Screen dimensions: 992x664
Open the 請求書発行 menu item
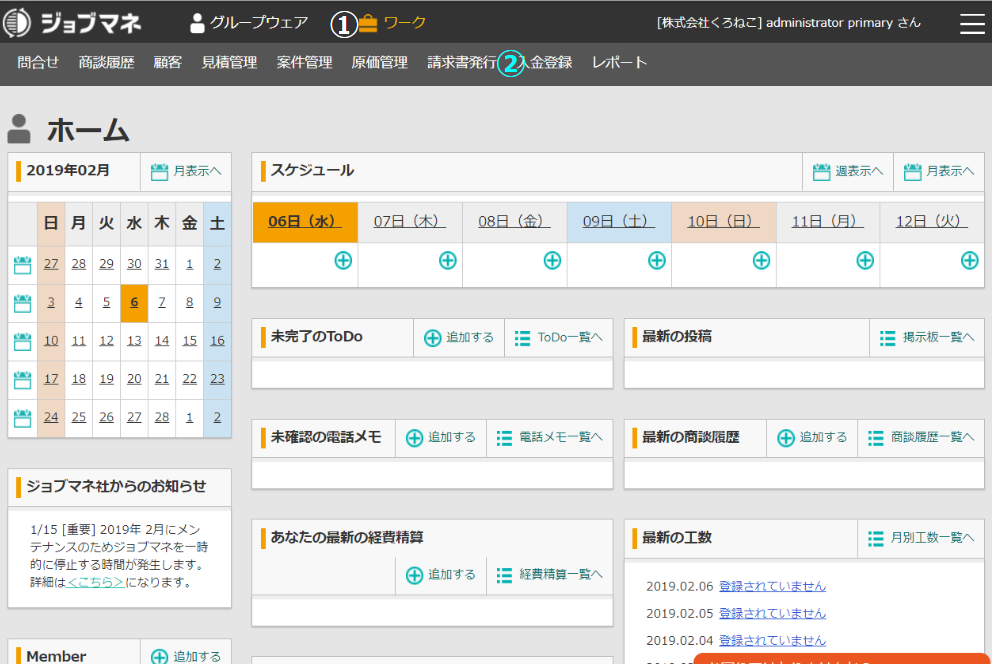[x=462, y=62]
